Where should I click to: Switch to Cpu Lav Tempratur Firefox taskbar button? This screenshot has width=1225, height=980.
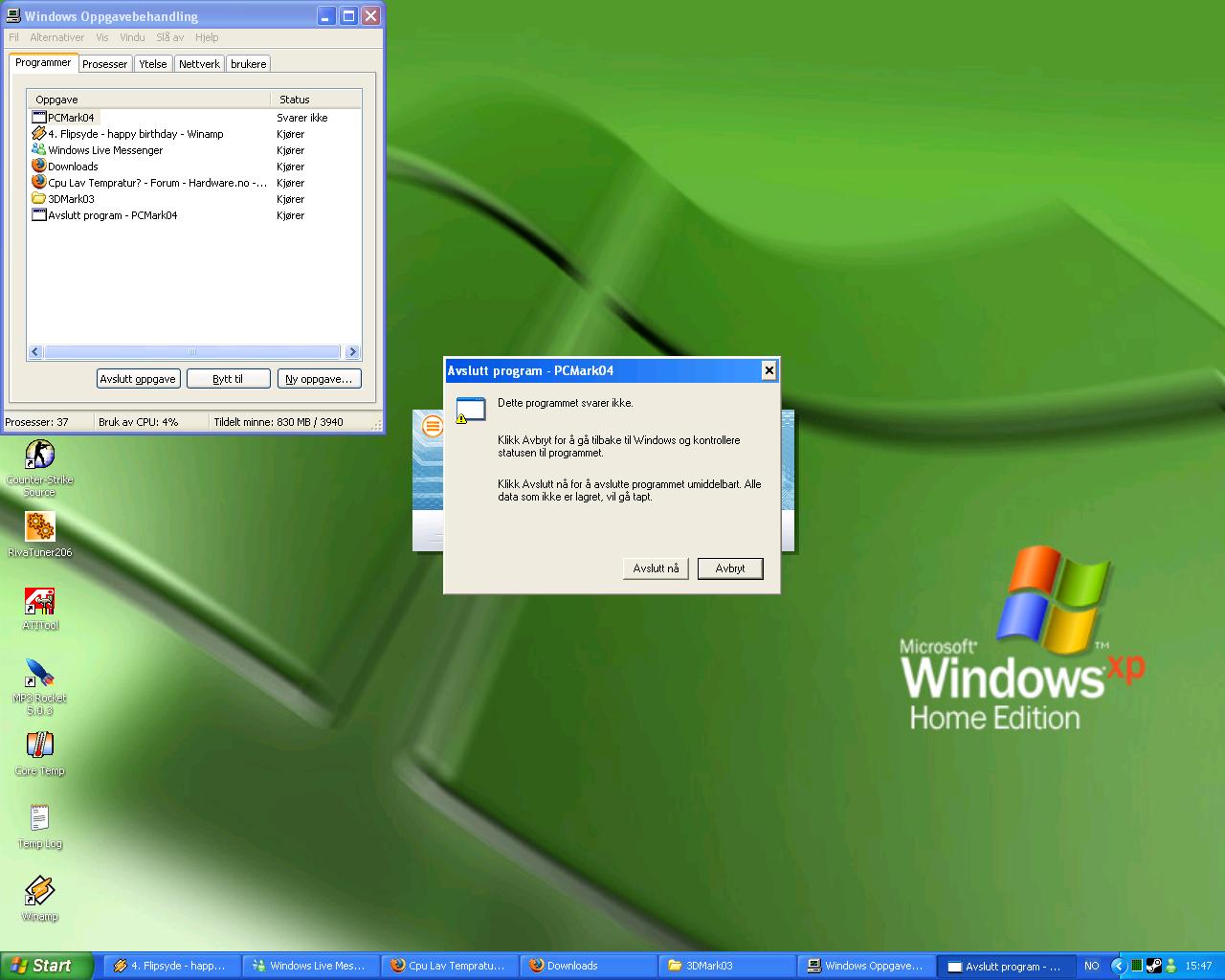449,966
